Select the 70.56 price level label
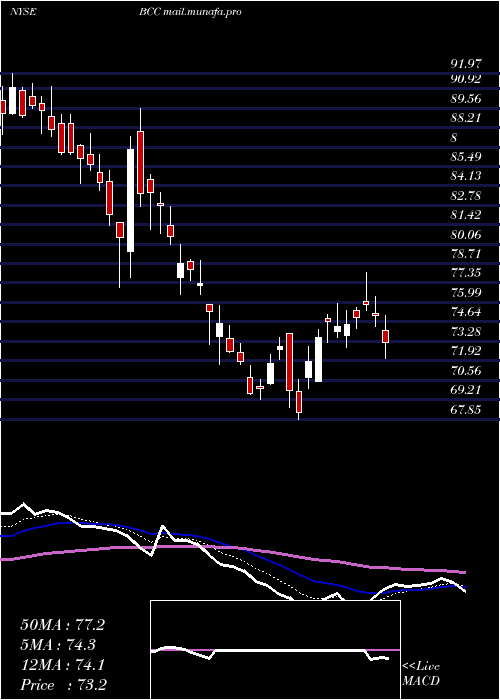The width and height of the screenshot is (500, 700). coord(466,370)
